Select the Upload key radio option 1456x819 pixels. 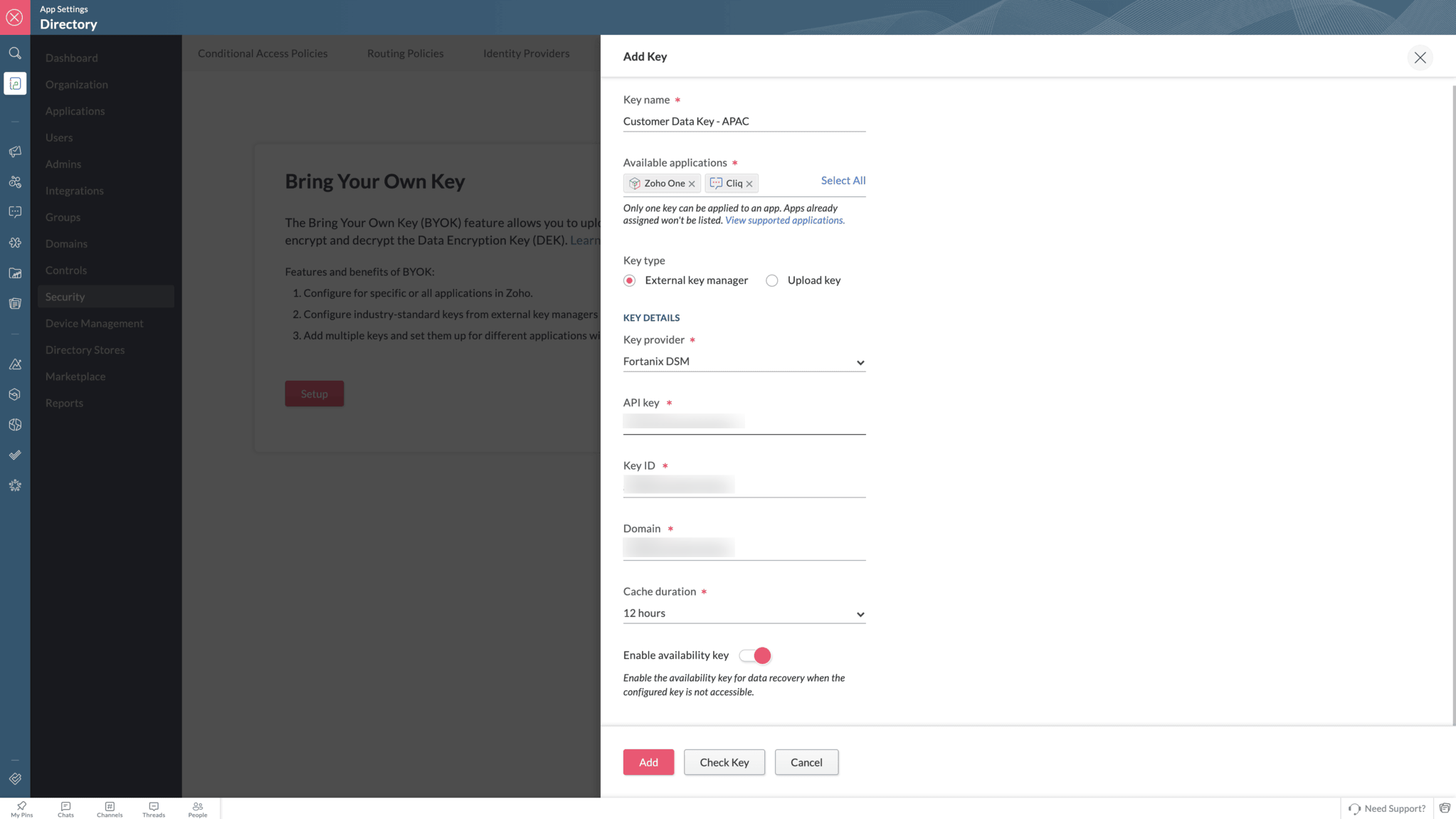point(772,280)
